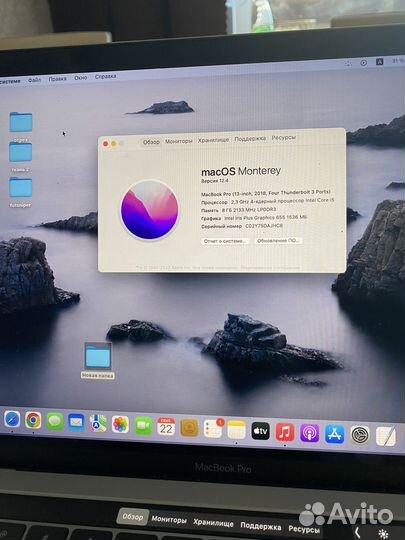The image size is (405, 540).
Task: Open Reminders with the red badge
Action: (213, 428)
